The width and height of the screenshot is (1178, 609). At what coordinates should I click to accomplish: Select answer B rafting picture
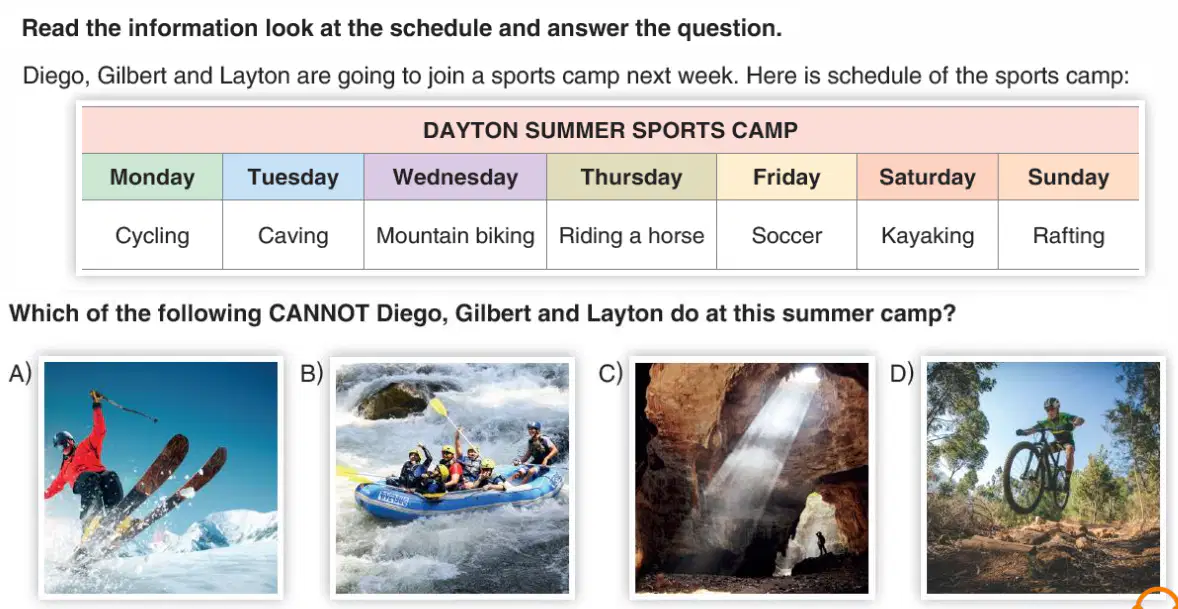point(452,478)
